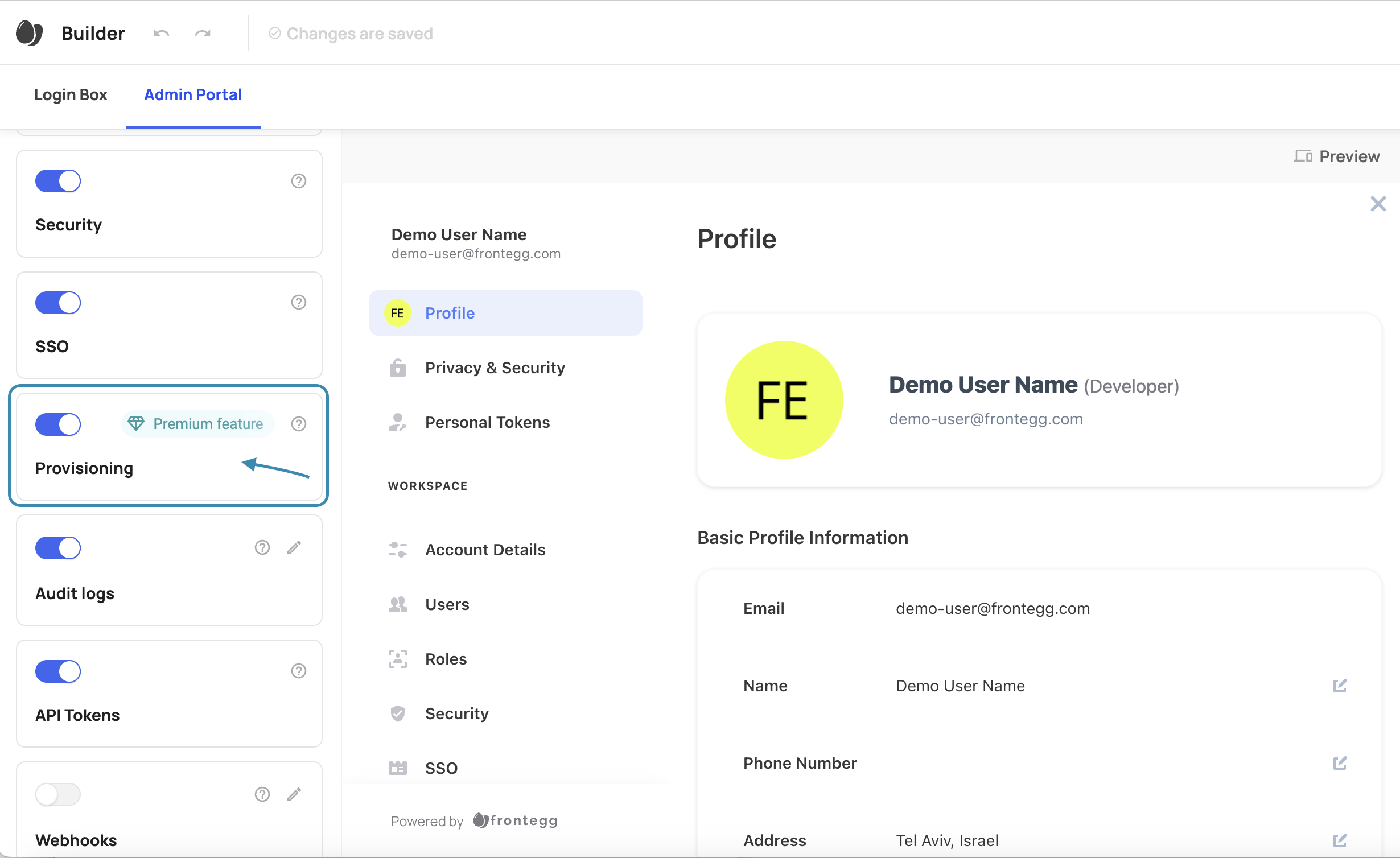Image resolution: width=1400 pixels, height=858 pixels.
Task: Select Personal Tokens in sidebar
Action: [x=487, y=422]
